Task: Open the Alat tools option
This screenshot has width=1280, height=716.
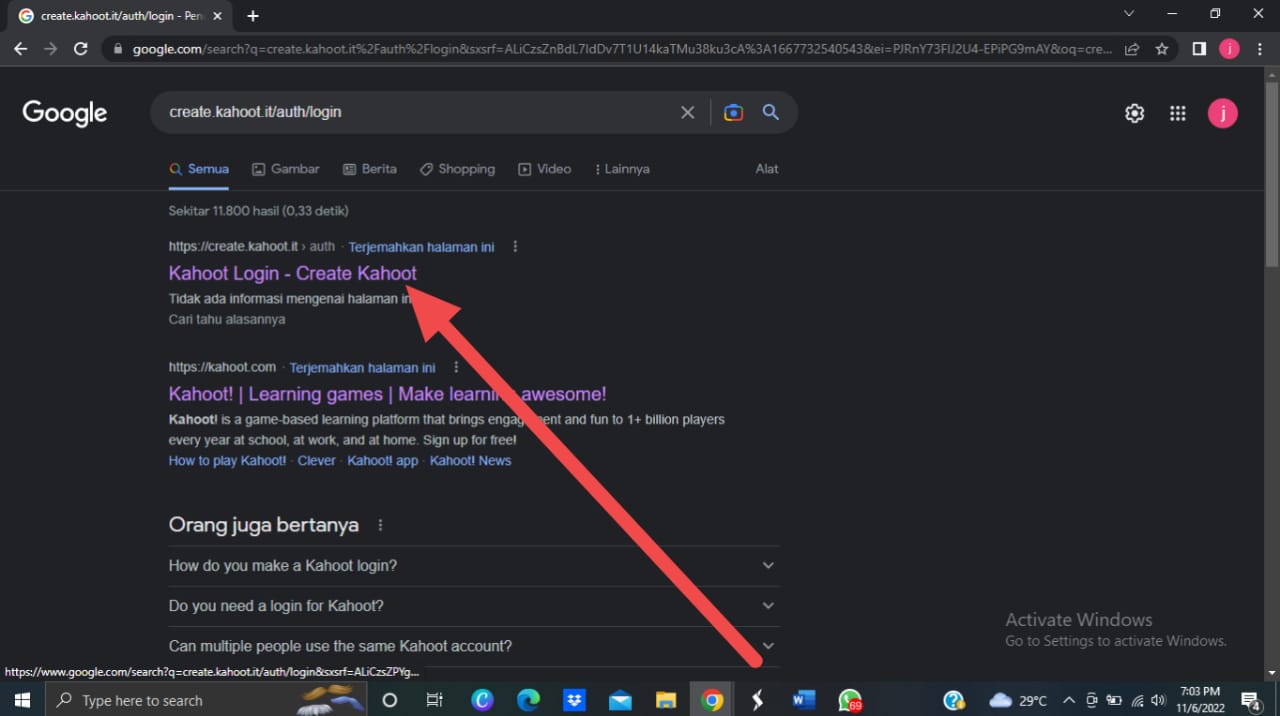Action: click(x=767, y=169)
